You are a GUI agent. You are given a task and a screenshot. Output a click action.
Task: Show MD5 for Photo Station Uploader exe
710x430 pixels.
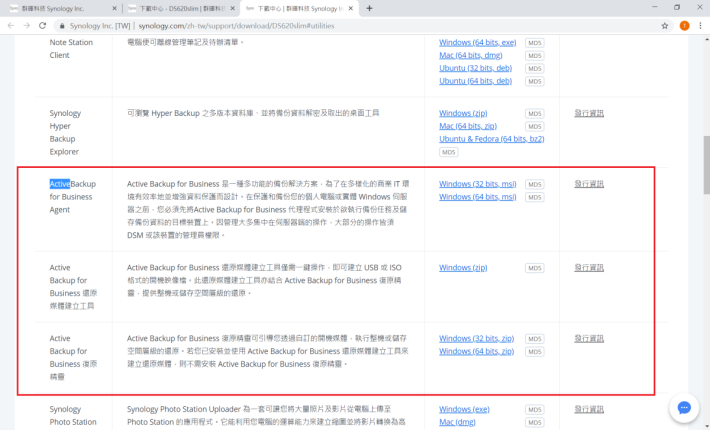coord(534,409)
